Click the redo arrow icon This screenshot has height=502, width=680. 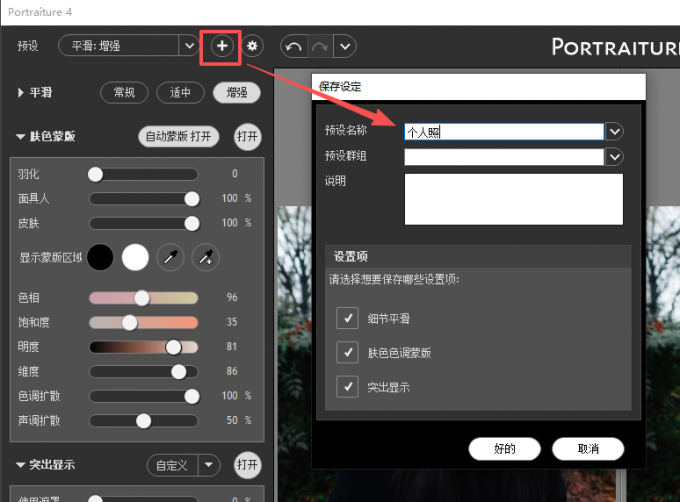pos(320,46)
